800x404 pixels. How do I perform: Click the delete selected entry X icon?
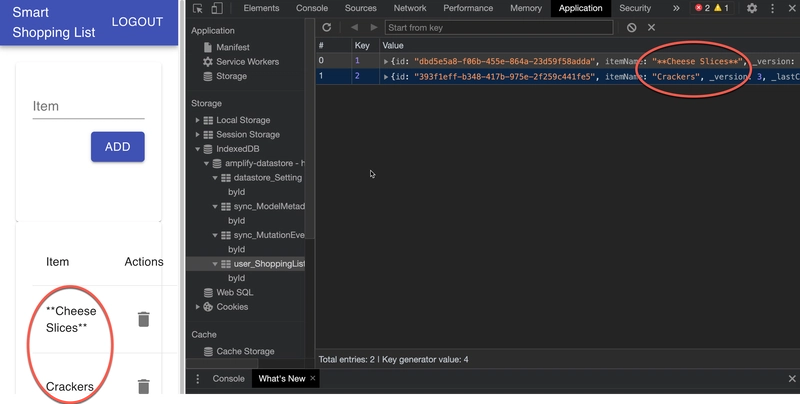tap(652, 28)
